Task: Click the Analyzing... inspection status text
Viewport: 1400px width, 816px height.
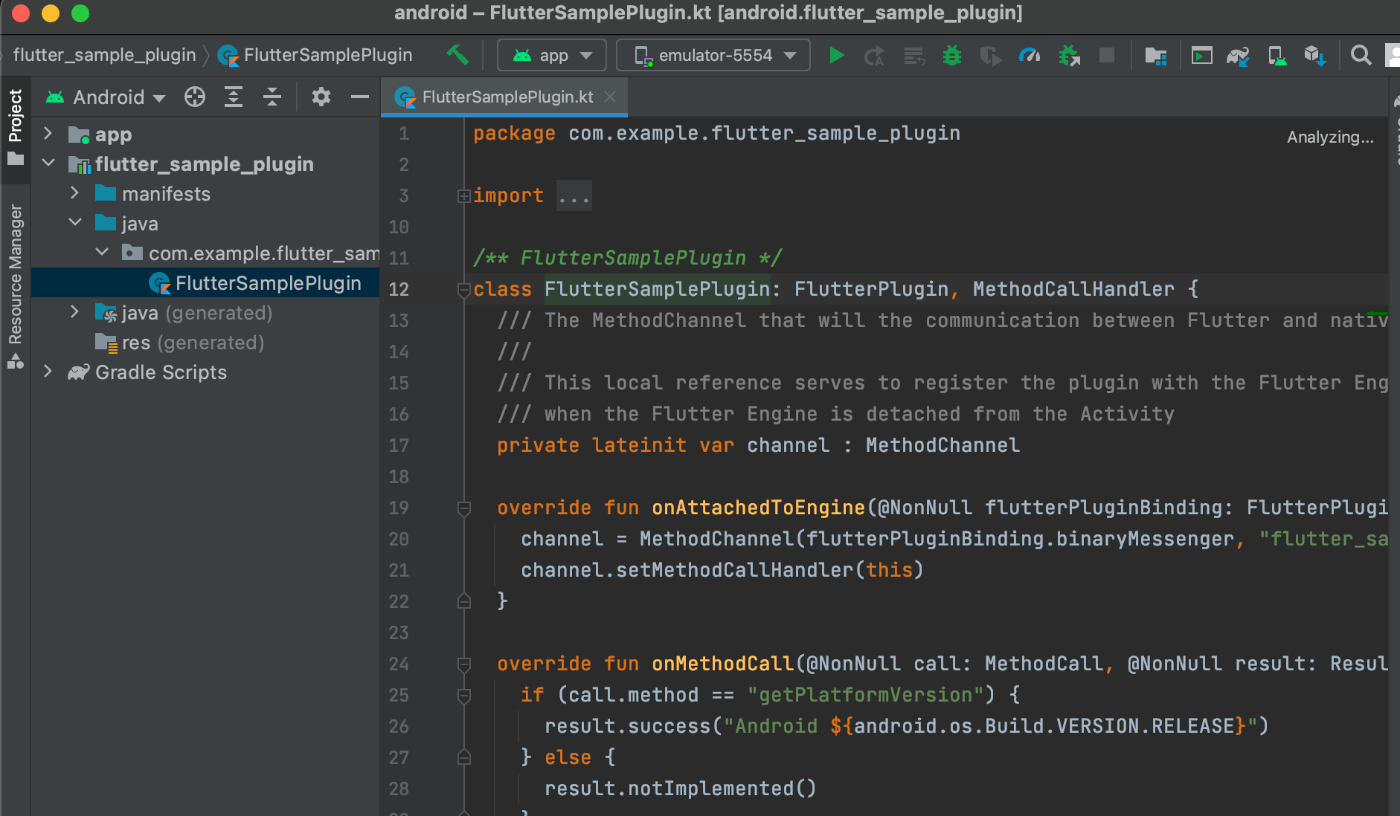Action: [x=1330, y=138]
